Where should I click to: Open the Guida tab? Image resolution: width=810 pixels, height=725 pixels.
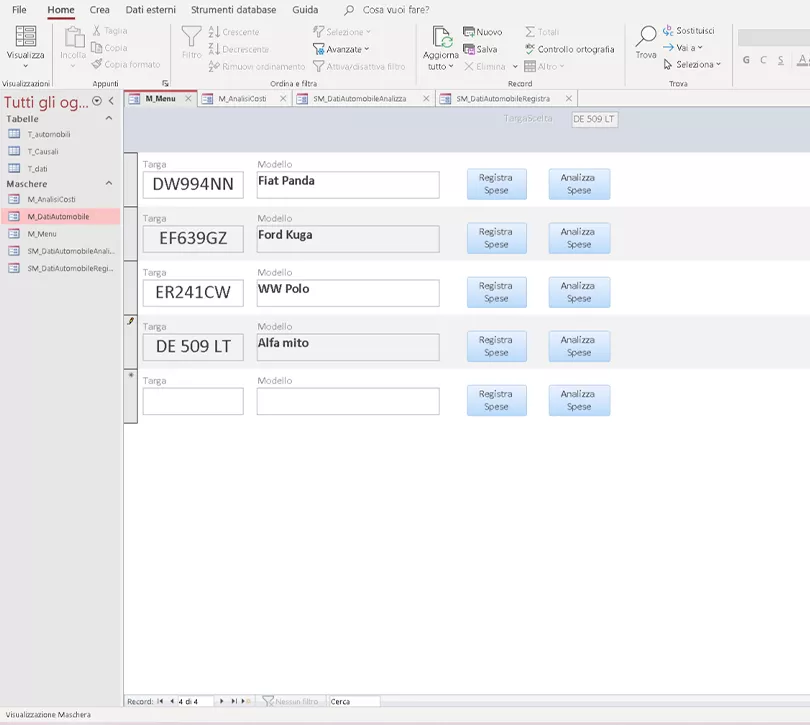(305, 10)
